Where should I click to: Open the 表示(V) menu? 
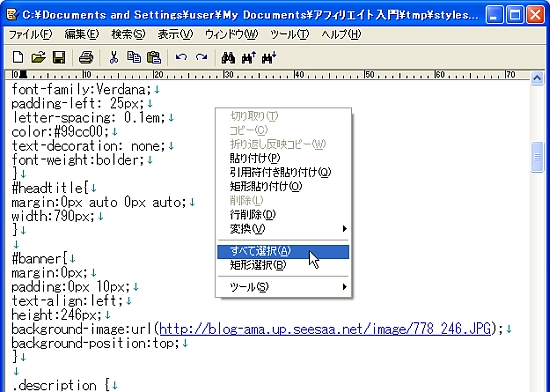[x=175, y=34]
